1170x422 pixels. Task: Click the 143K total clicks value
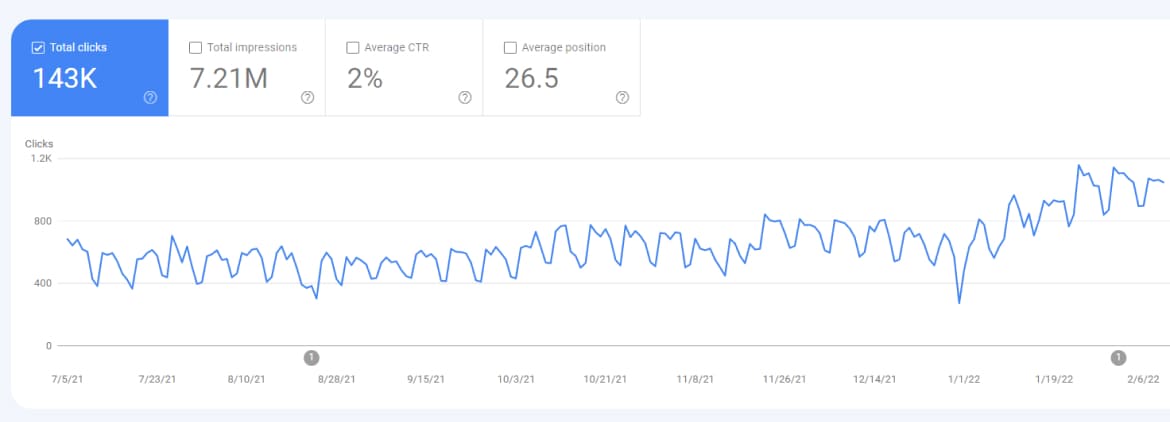(65, 79)
